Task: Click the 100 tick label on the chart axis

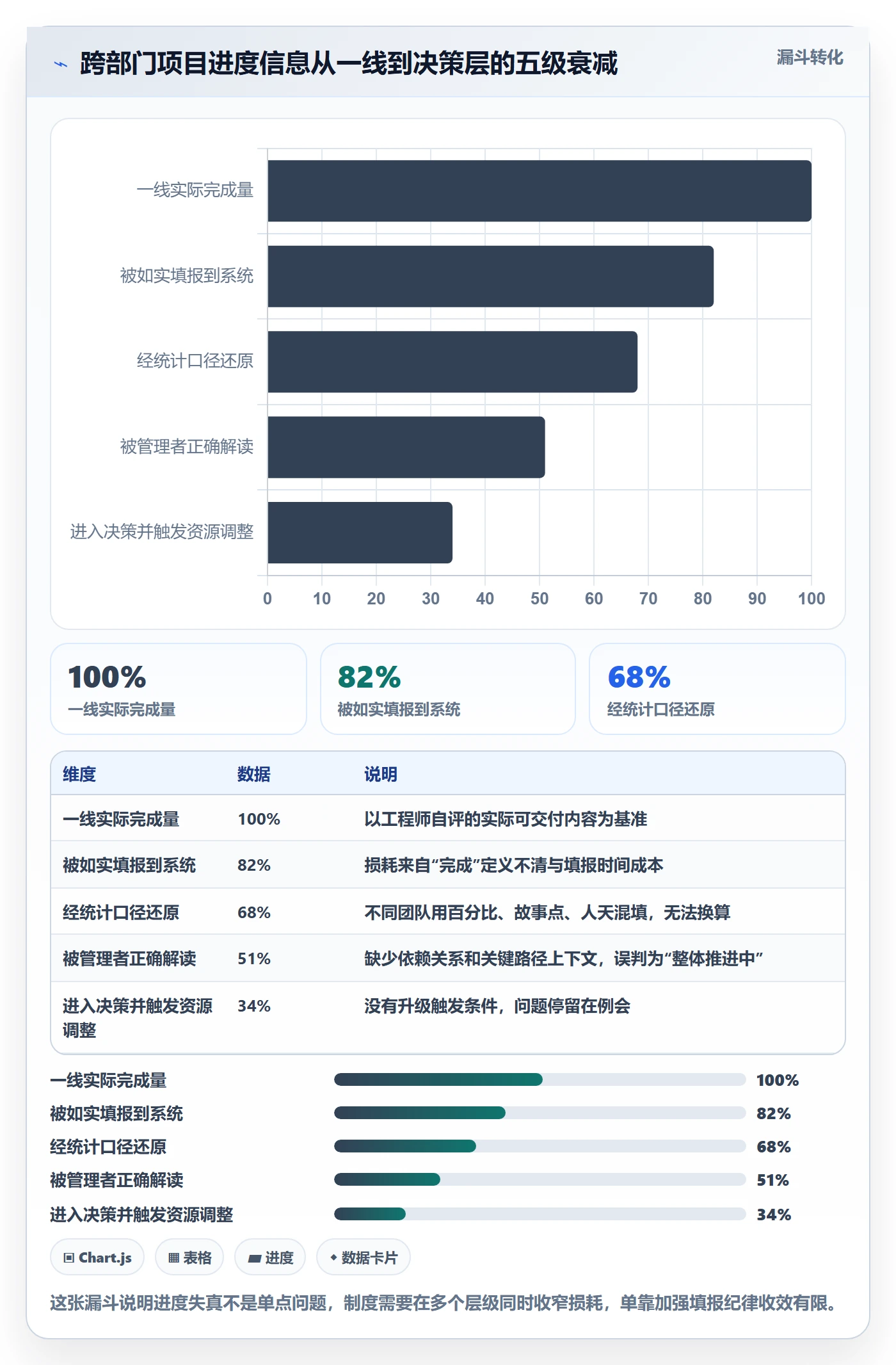Action: coord(812,599)
